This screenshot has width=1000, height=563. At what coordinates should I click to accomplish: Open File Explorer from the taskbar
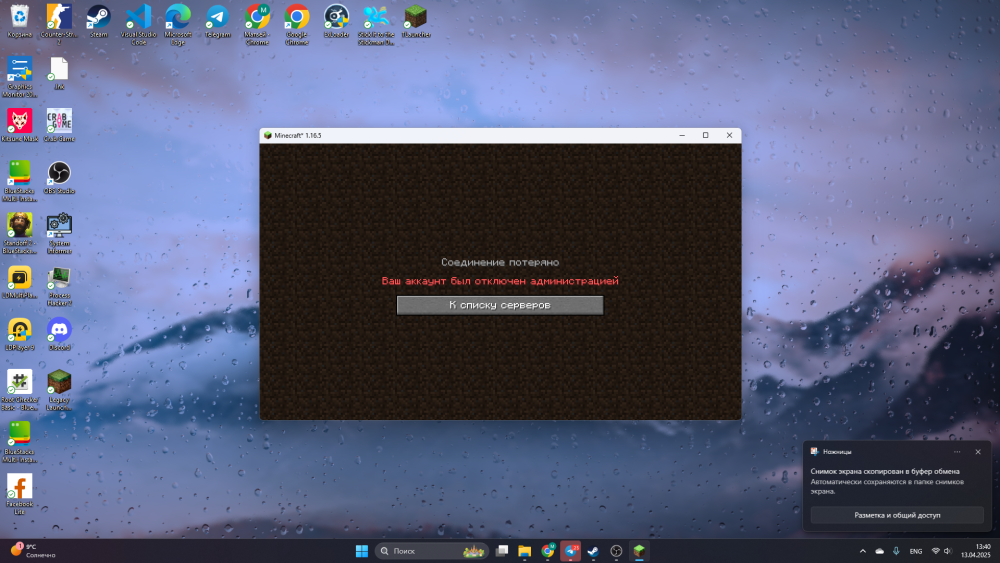coord(524,551)
